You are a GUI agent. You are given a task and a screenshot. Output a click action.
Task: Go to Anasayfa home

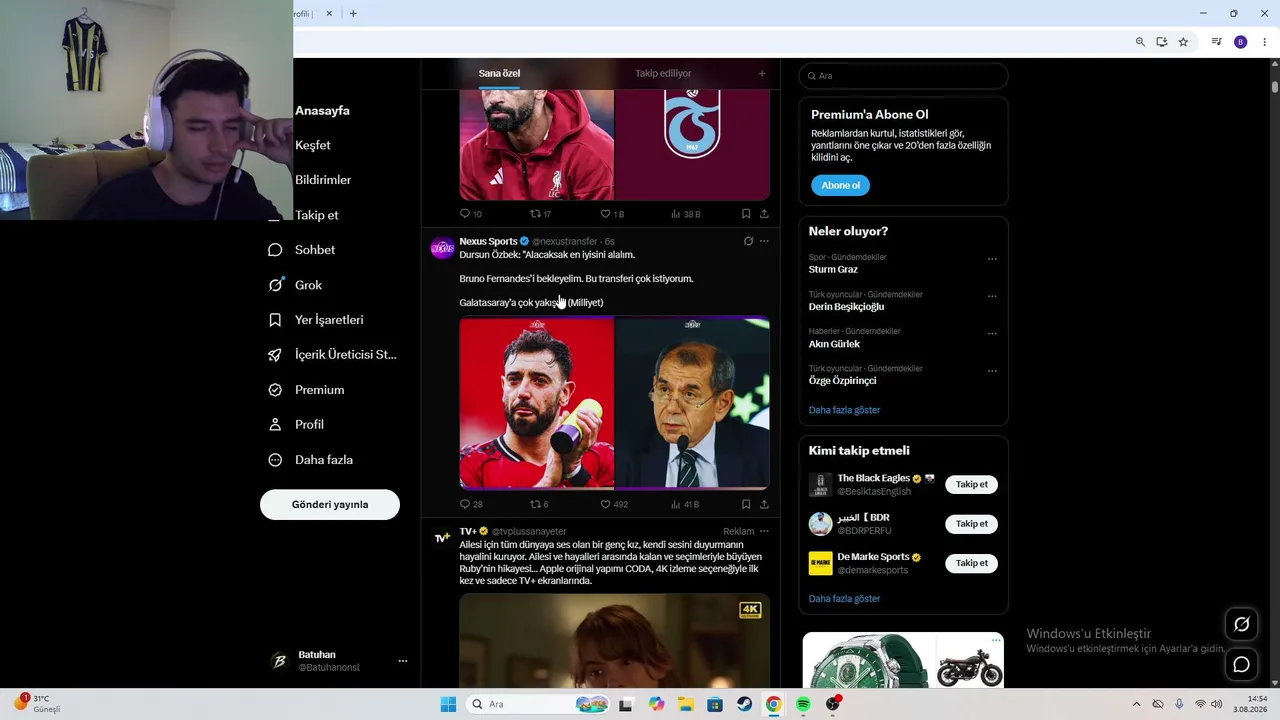pos(322,111)
